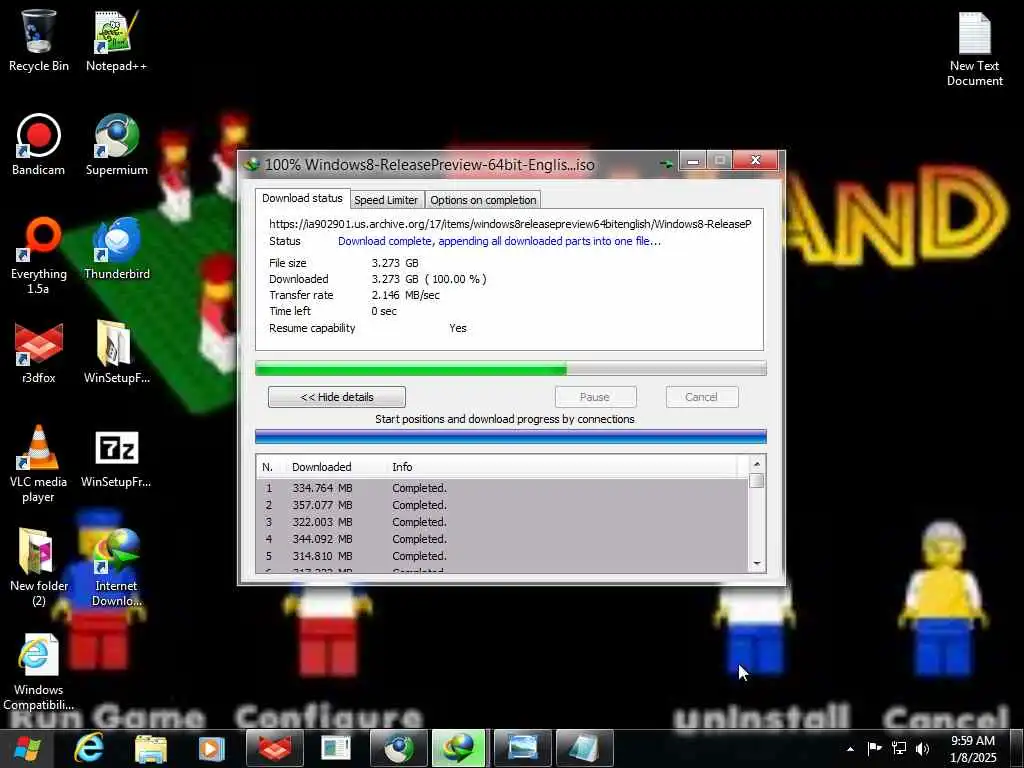Click the taskbar clock showing 9:59 AM
The height and width of the screenshot is (768, 1024).
coord(973,748)
